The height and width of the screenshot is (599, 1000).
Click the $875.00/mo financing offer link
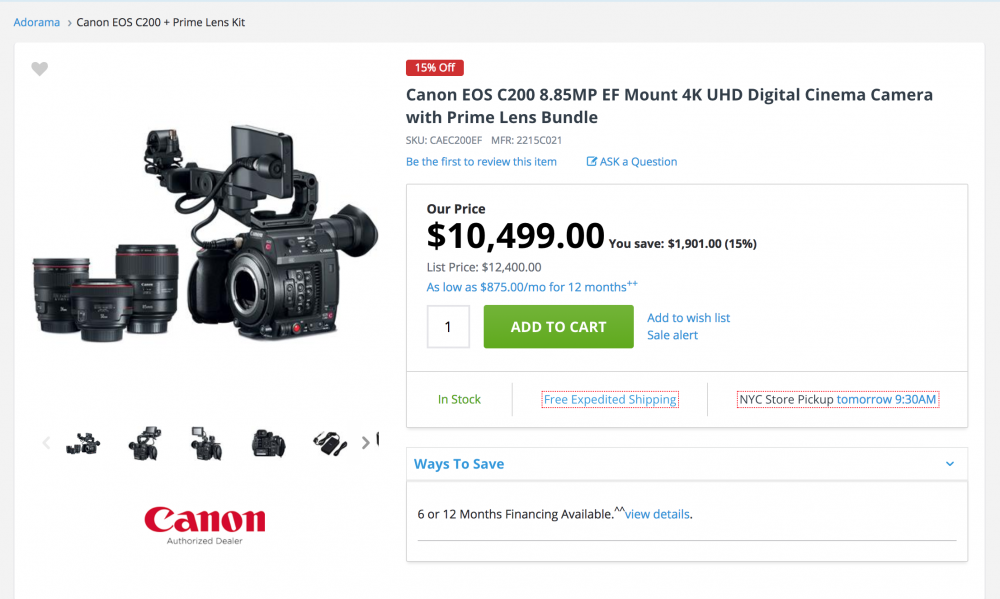pos(526,288)
